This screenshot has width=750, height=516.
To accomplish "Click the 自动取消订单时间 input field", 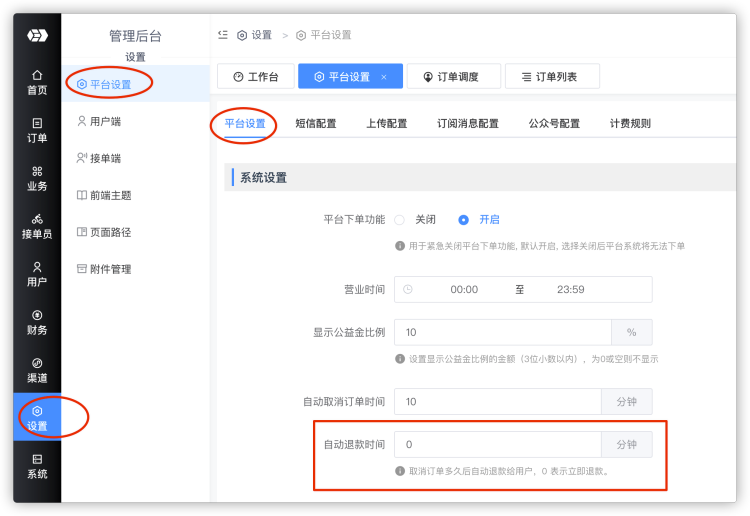I will click(498, 402).
